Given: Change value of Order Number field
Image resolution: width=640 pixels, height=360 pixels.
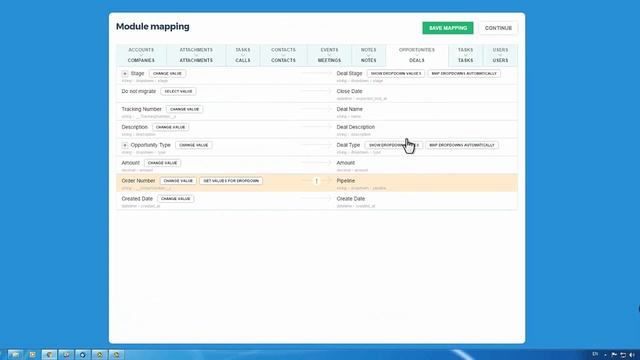Looking at the screenshot, I should tap(178, 181).
